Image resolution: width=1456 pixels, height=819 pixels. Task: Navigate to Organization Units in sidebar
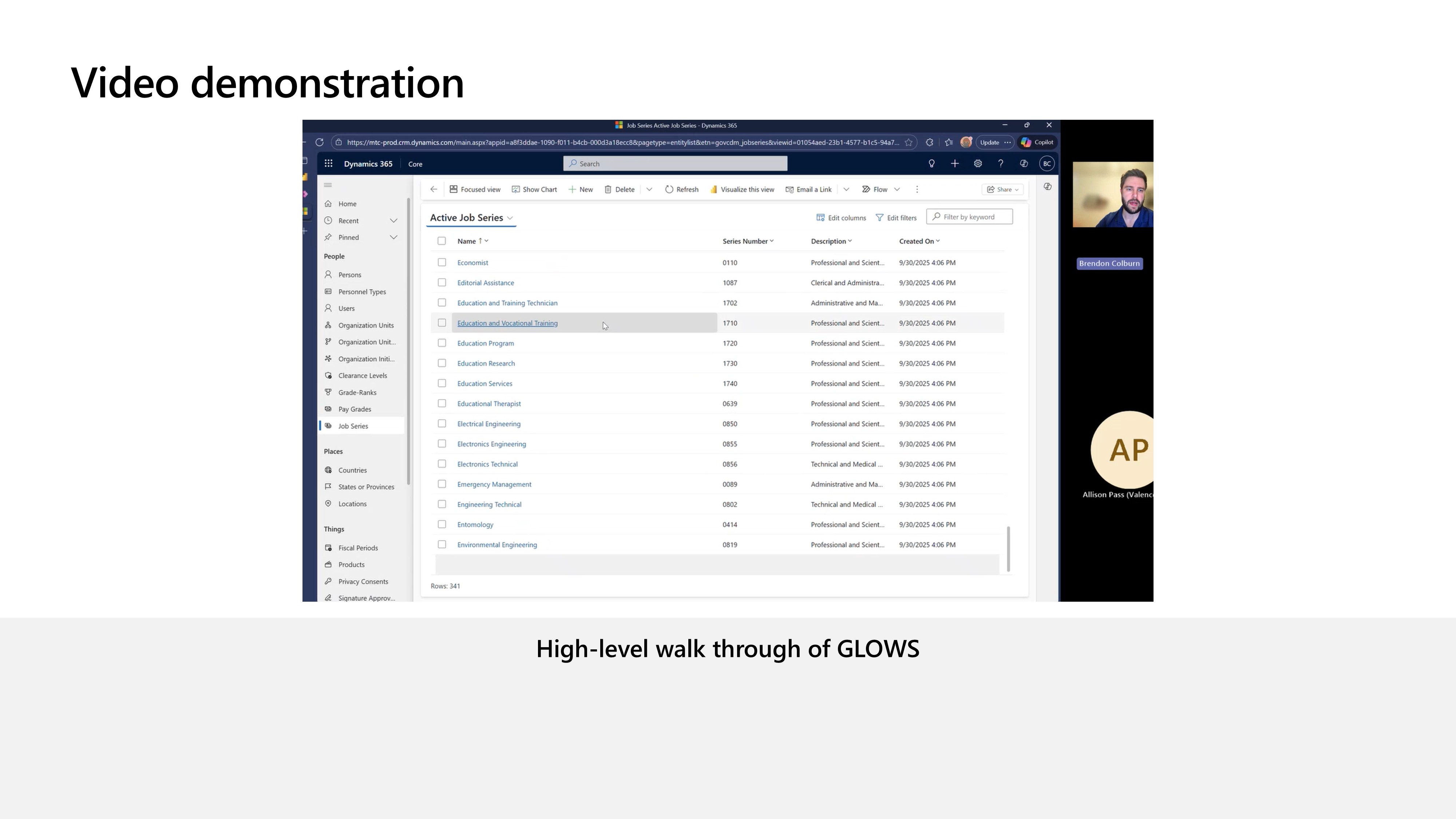[366, 325]
